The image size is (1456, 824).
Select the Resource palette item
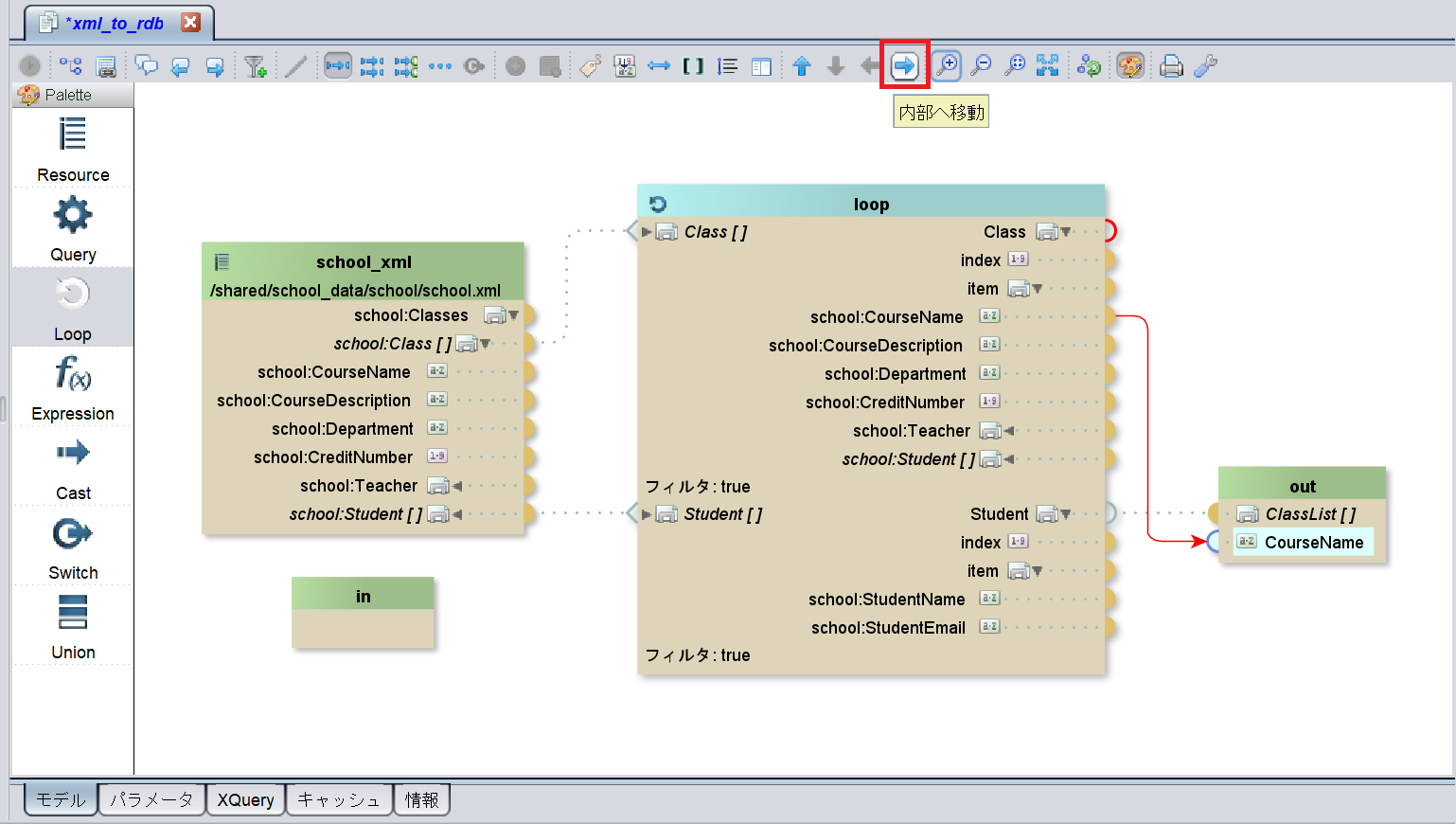pyautogui.click(x=73, y=149)
